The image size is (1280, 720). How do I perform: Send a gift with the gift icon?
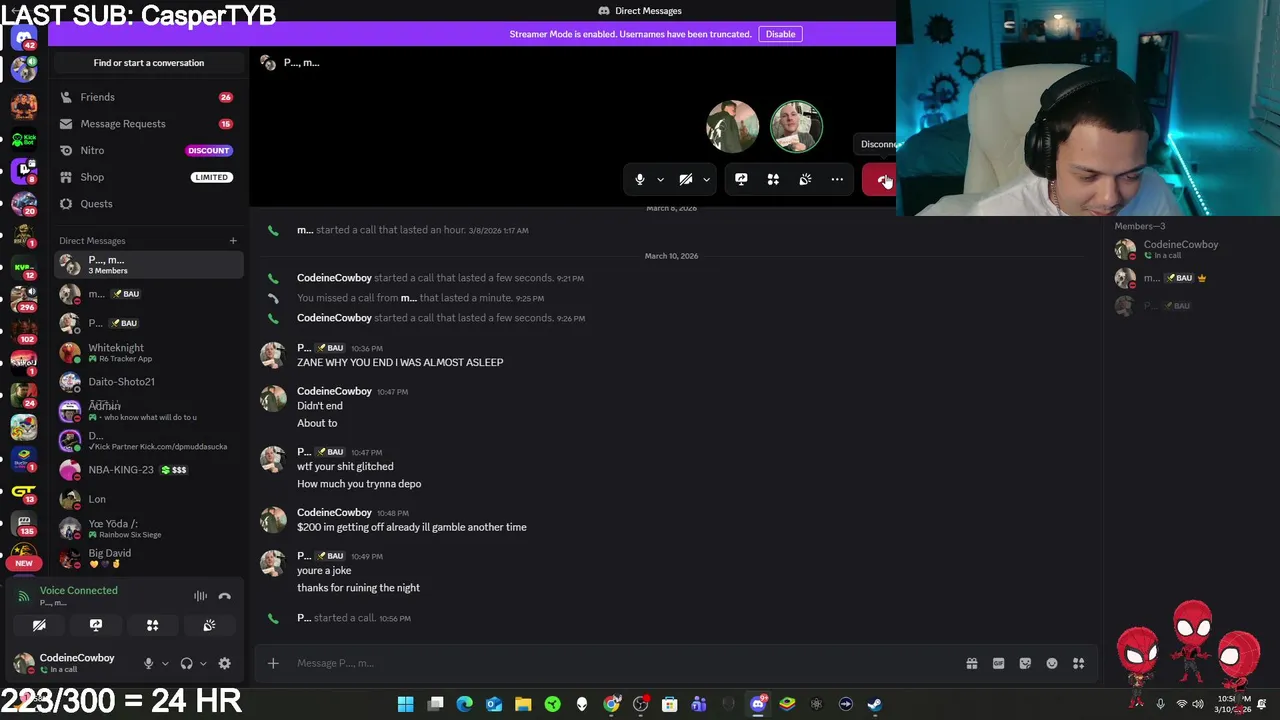pyautogui.click(x=972, y=663)
